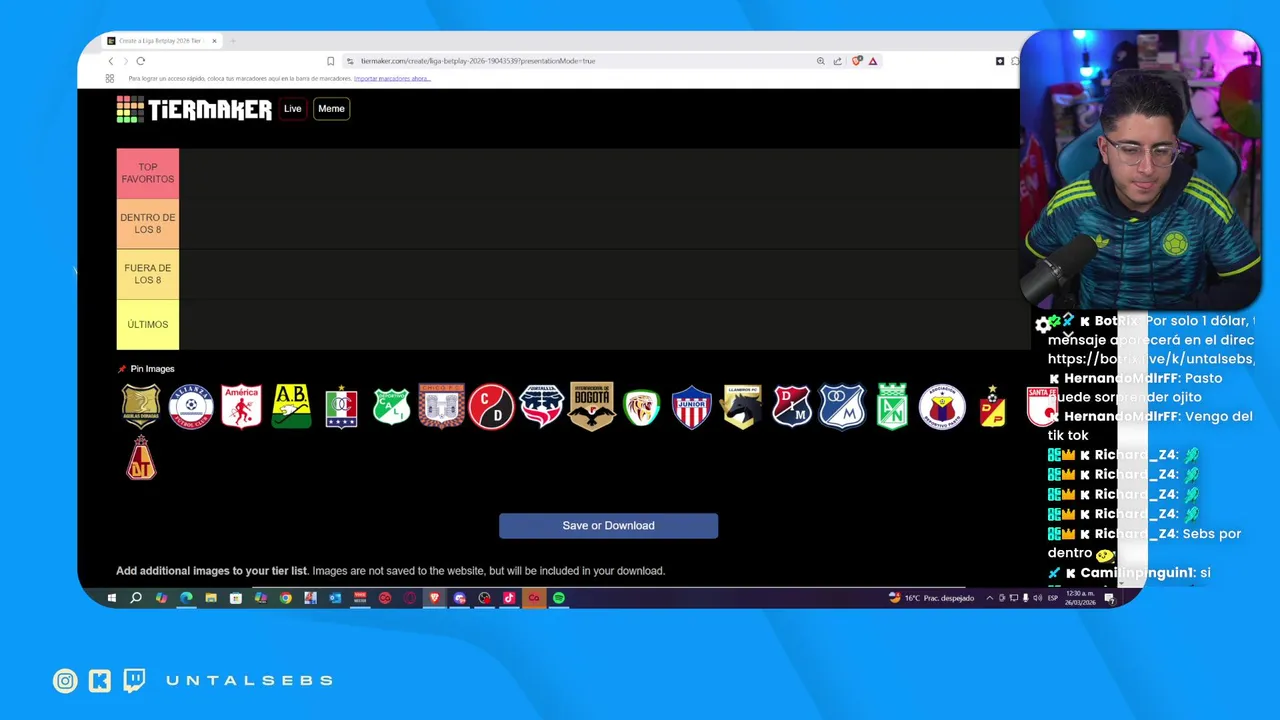Viewport: 1280px width, 720px height.
Task: Select the blue Millonarios crest
Action: (841, 407)
